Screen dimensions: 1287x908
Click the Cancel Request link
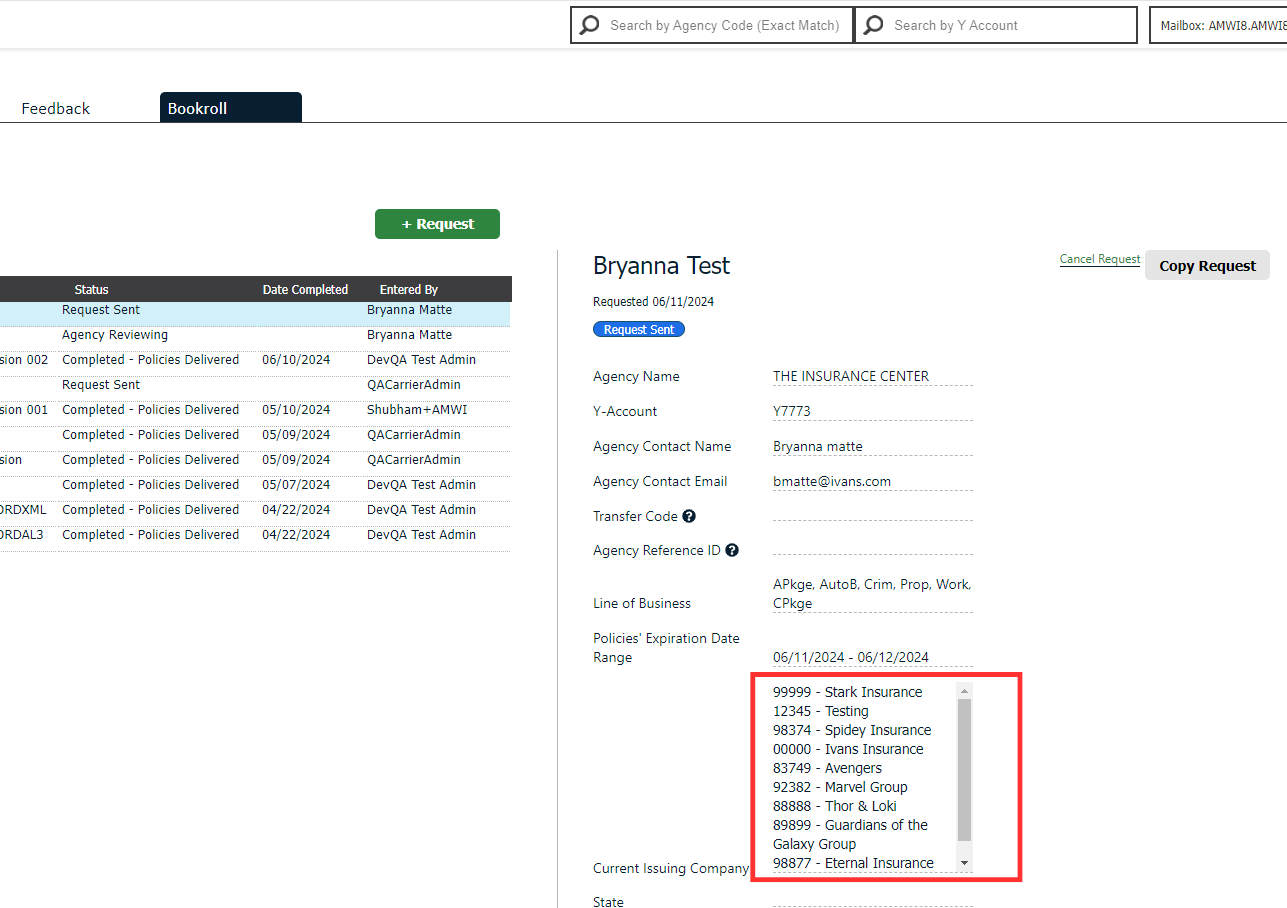point(1099,259)
